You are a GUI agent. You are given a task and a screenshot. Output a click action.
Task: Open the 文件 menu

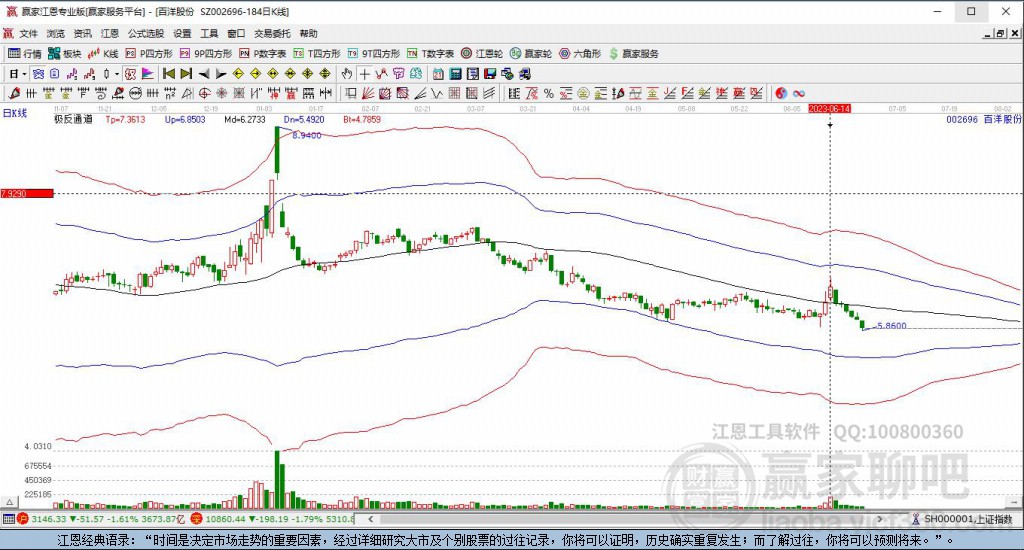pos(28,33)
